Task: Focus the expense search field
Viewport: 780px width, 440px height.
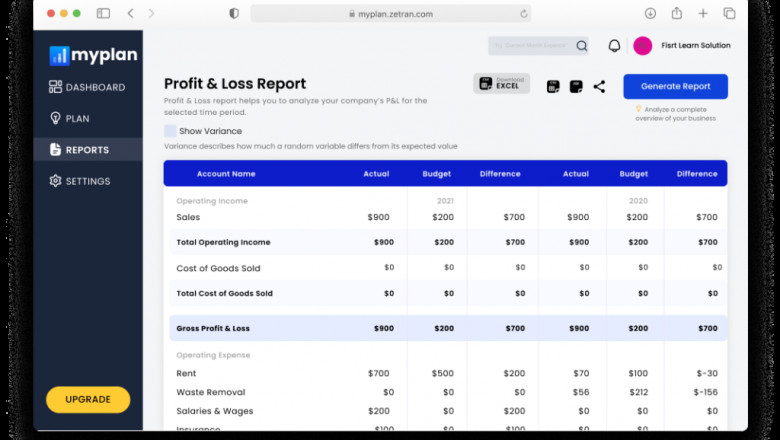Action: [x=530, y=46]
